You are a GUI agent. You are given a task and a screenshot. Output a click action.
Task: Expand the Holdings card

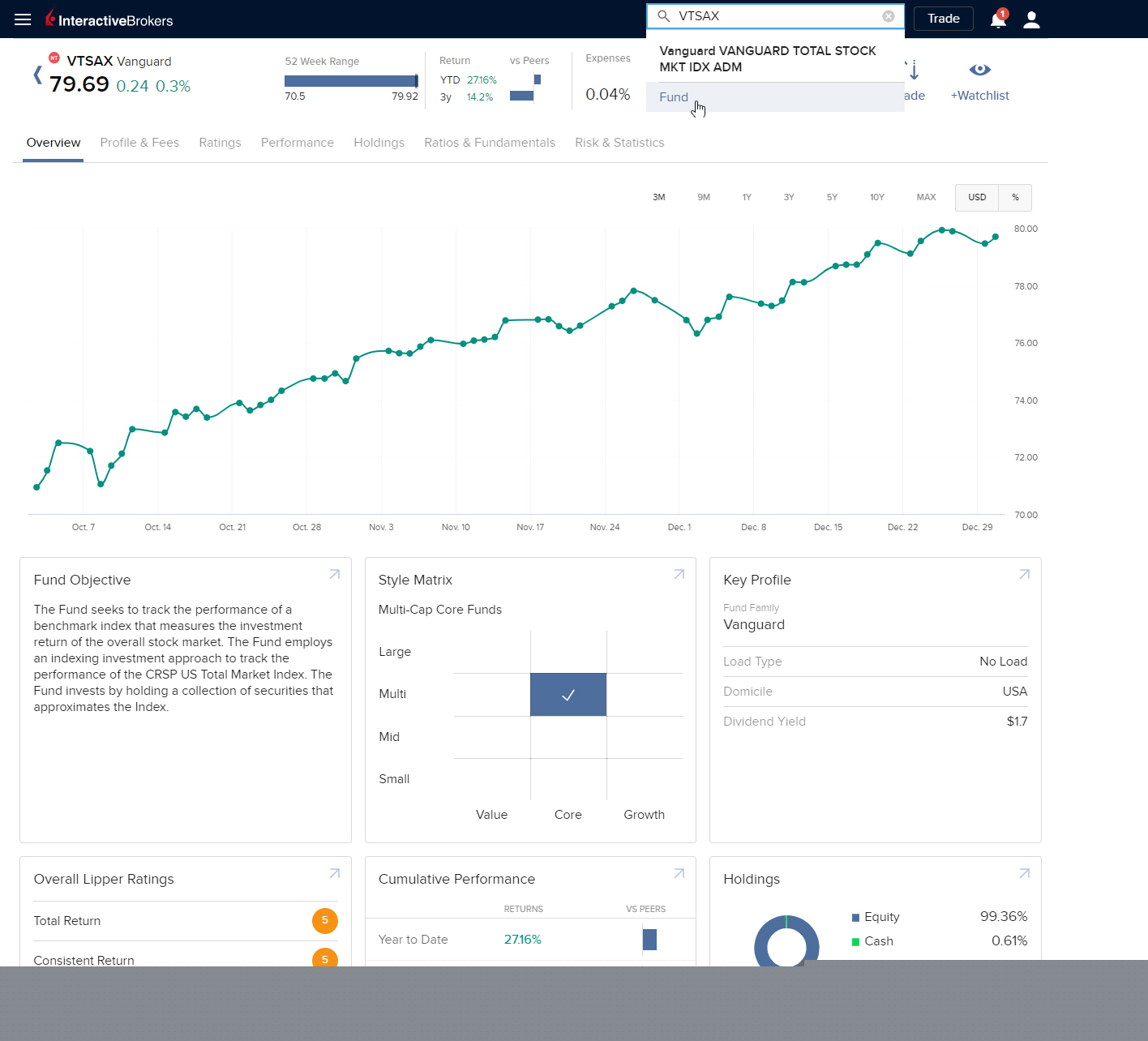click(1024, 873)
